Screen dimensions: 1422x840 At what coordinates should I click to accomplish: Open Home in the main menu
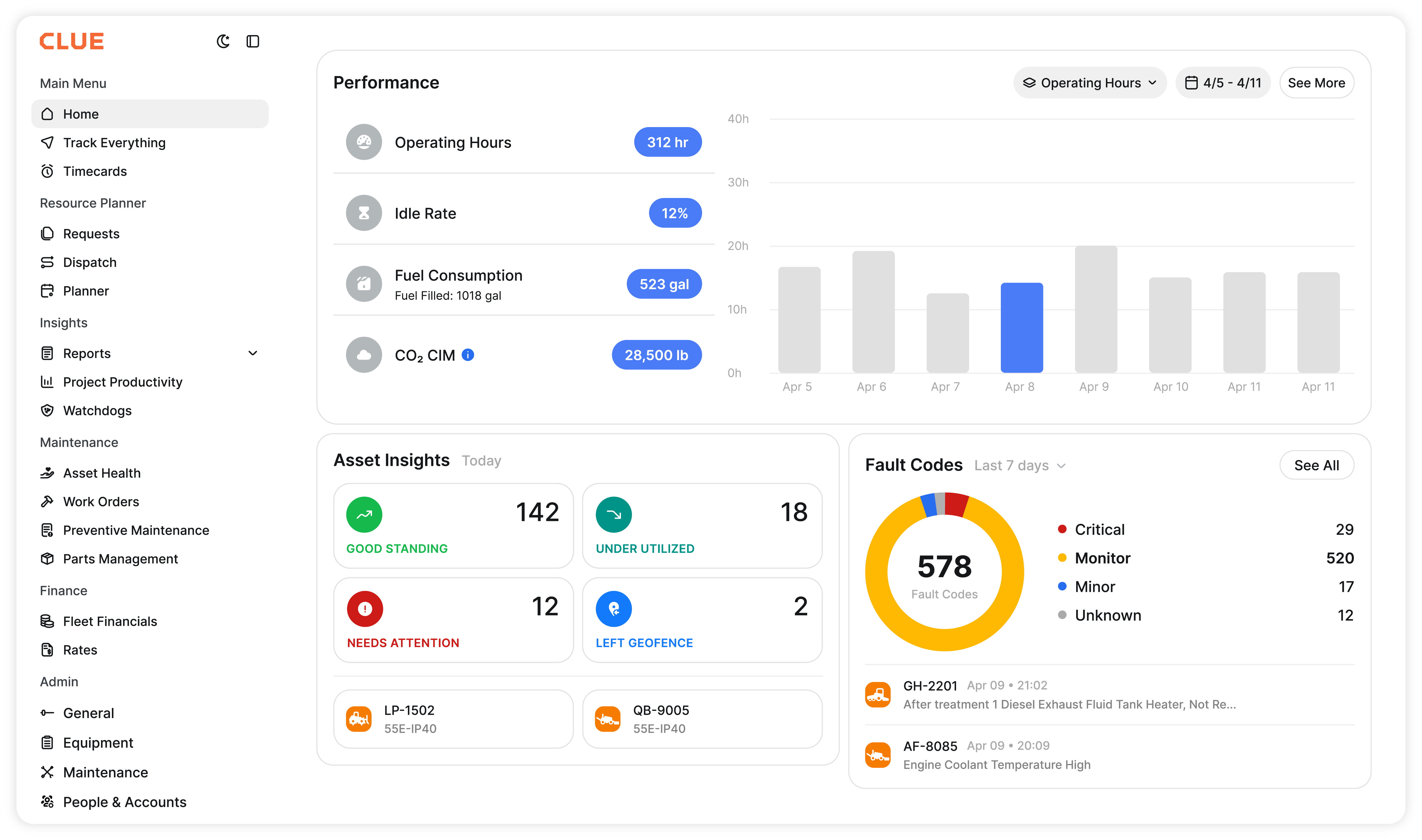click(x=150, y=114)
